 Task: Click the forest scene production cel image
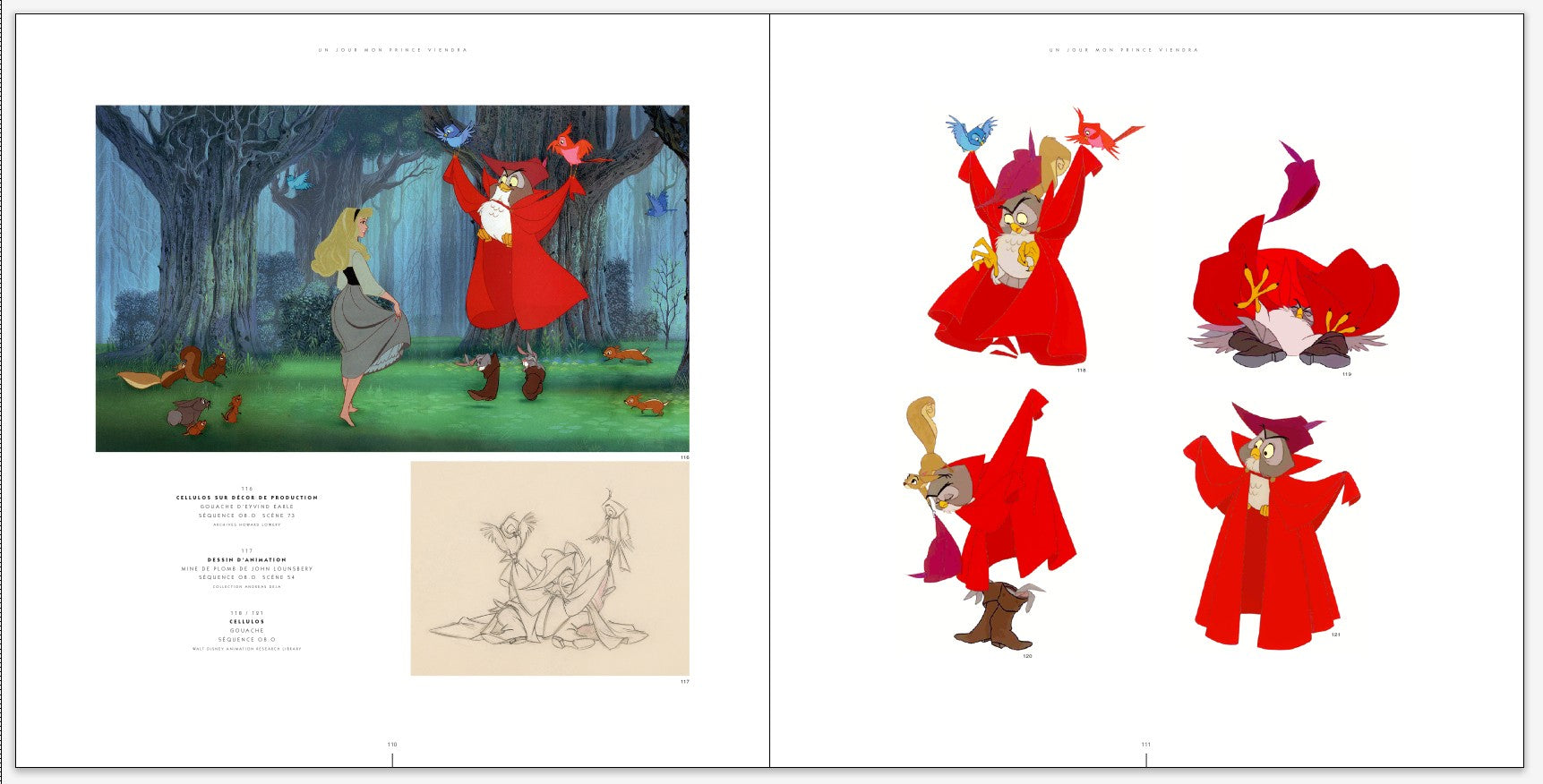point(392,278)
